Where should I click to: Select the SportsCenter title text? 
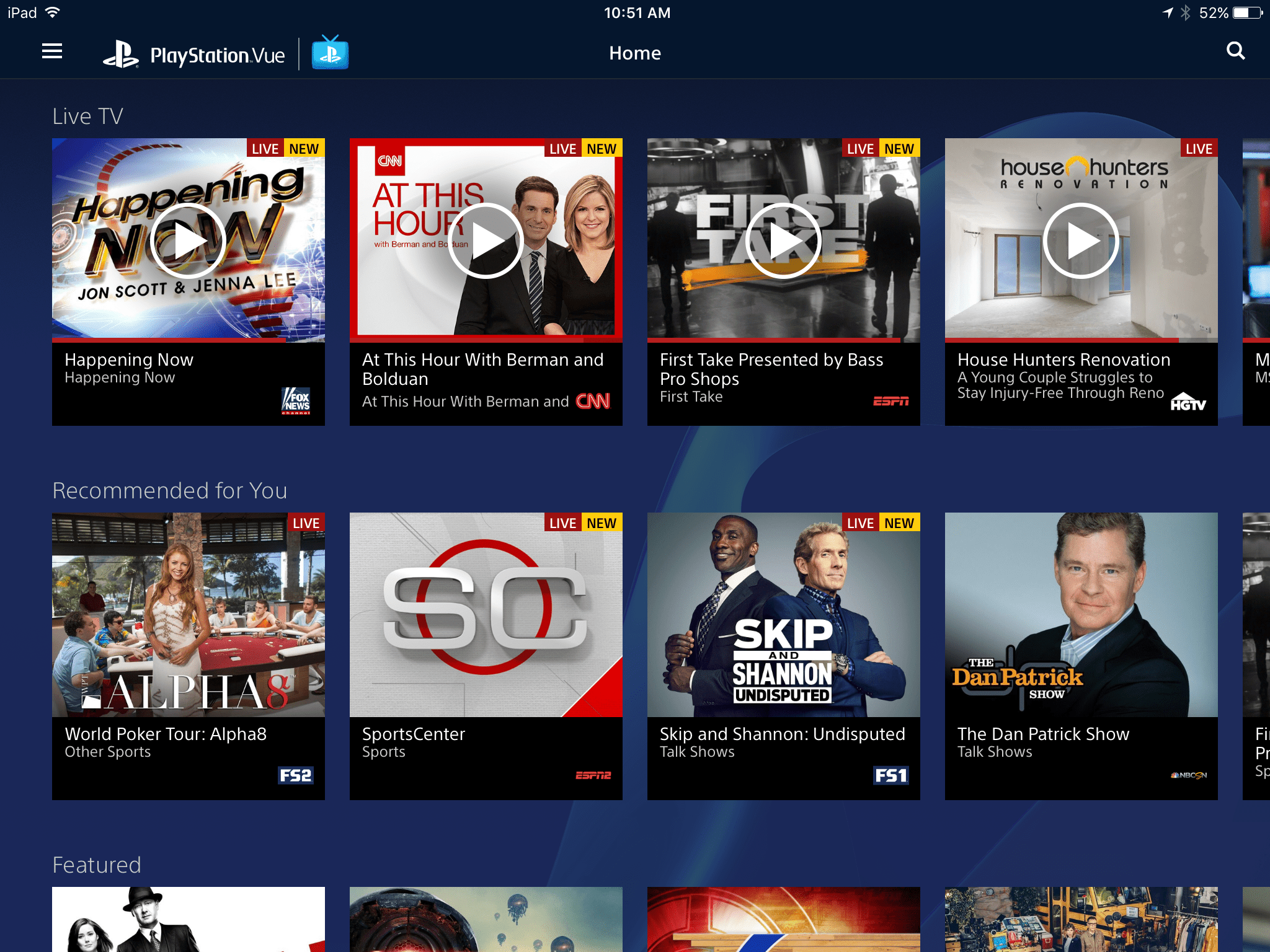pos(414,734)
